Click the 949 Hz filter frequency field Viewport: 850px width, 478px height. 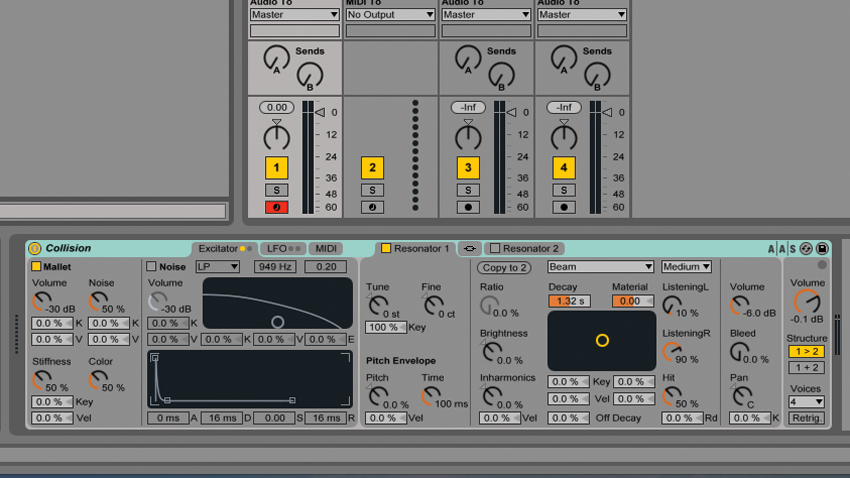[x=275, y=267]
